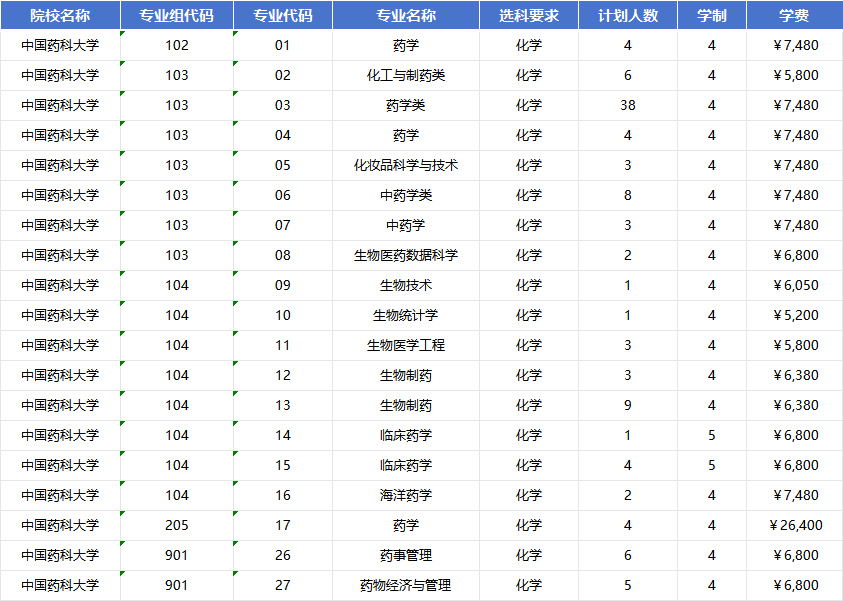Screen dimensions: 843x601
Task: Select the 化学 requirement cell in row 17
Action: click(x=529, y=525)
